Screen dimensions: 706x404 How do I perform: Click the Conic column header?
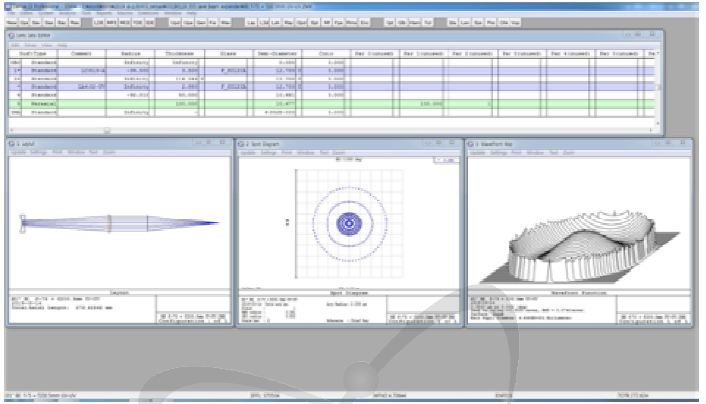point(326,54)
